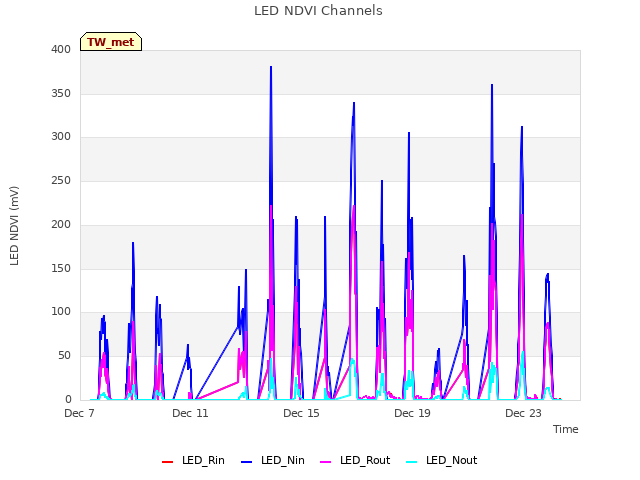Toggle LED_Nout series in legend
The image size is (640, 480).
[442, 460]
